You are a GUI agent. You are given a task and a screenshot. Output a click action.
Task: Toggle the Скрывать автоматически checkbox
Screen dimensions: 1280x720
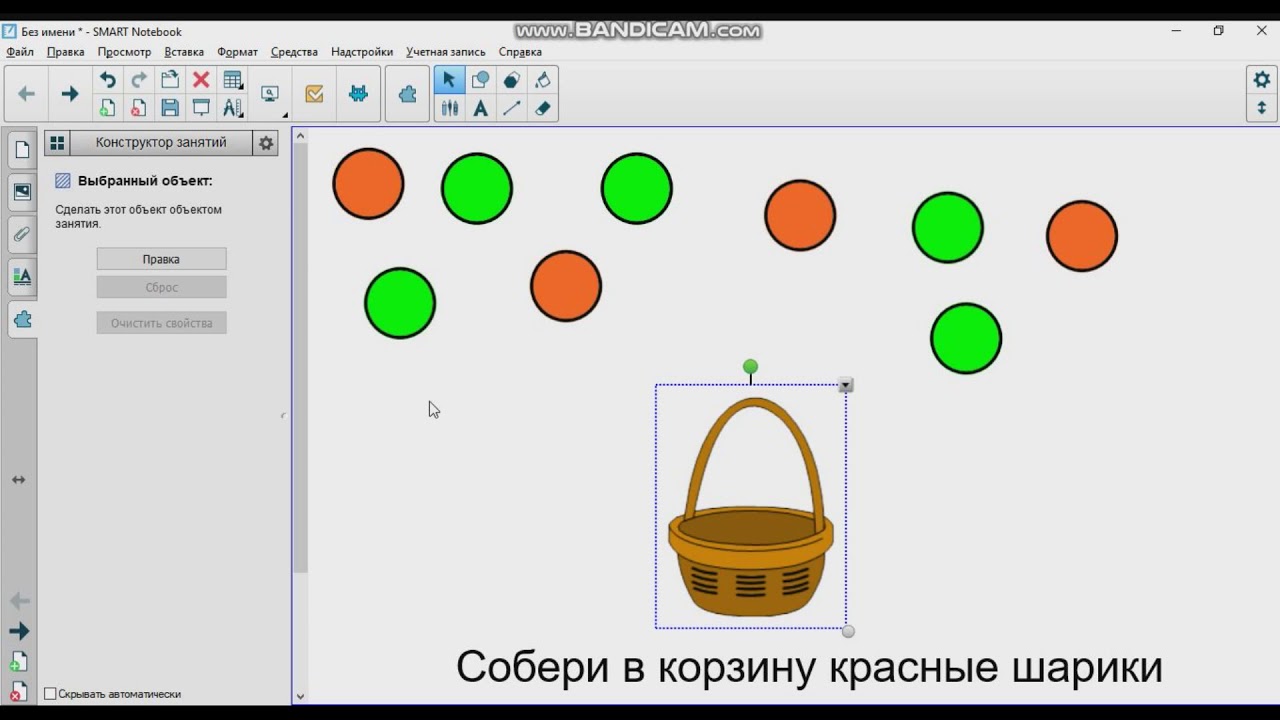[50, 693]
